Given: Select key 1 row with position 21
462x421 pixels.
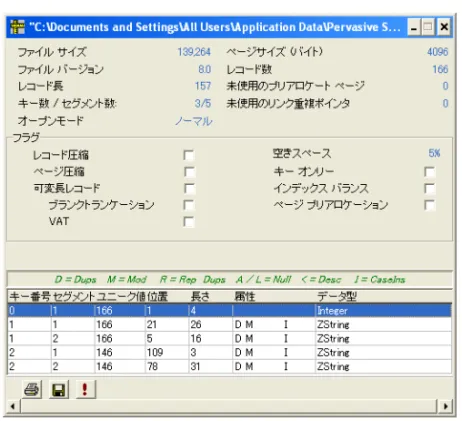Looking at the screenshot, I should (x=229, y=325).
